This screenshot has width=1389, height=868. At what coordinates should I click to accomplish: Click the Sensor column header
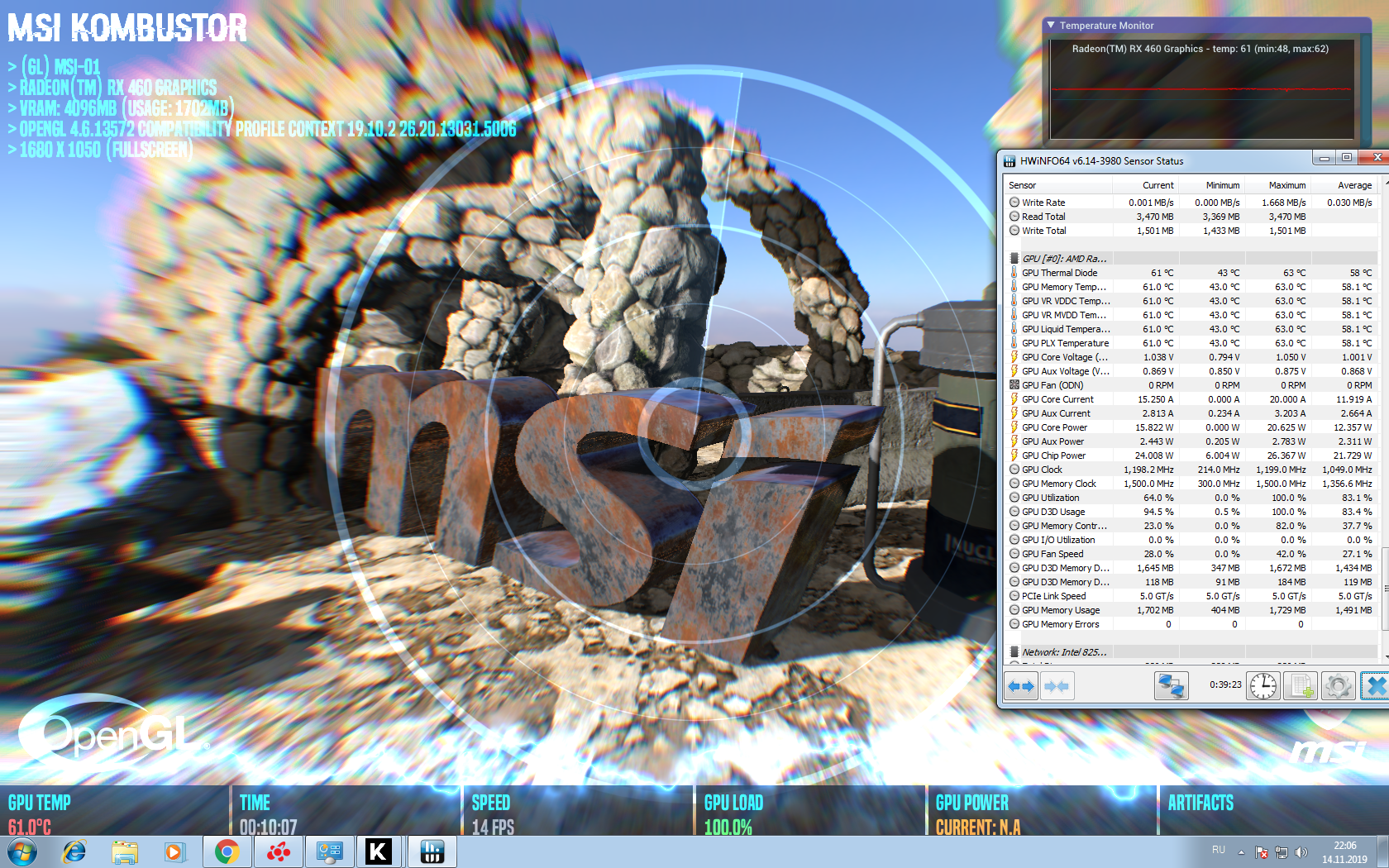click(1058, 185)
